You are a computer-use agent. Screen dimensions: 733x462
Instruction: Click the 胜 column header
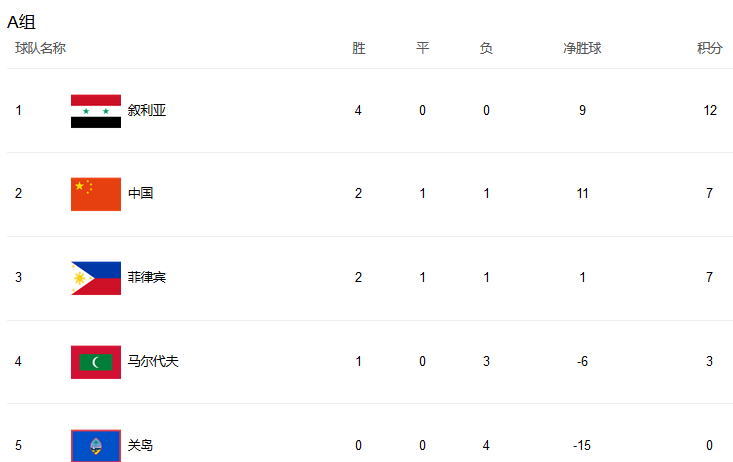coord(358,48)
